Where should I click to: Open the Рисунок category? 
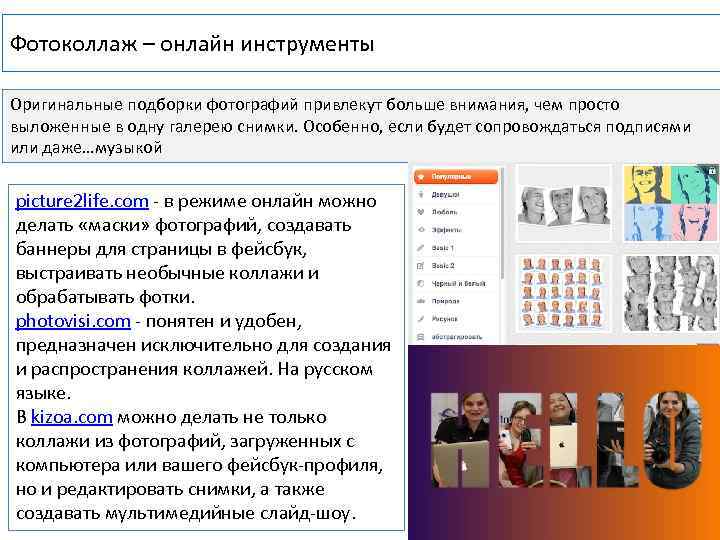click(444, 319)
